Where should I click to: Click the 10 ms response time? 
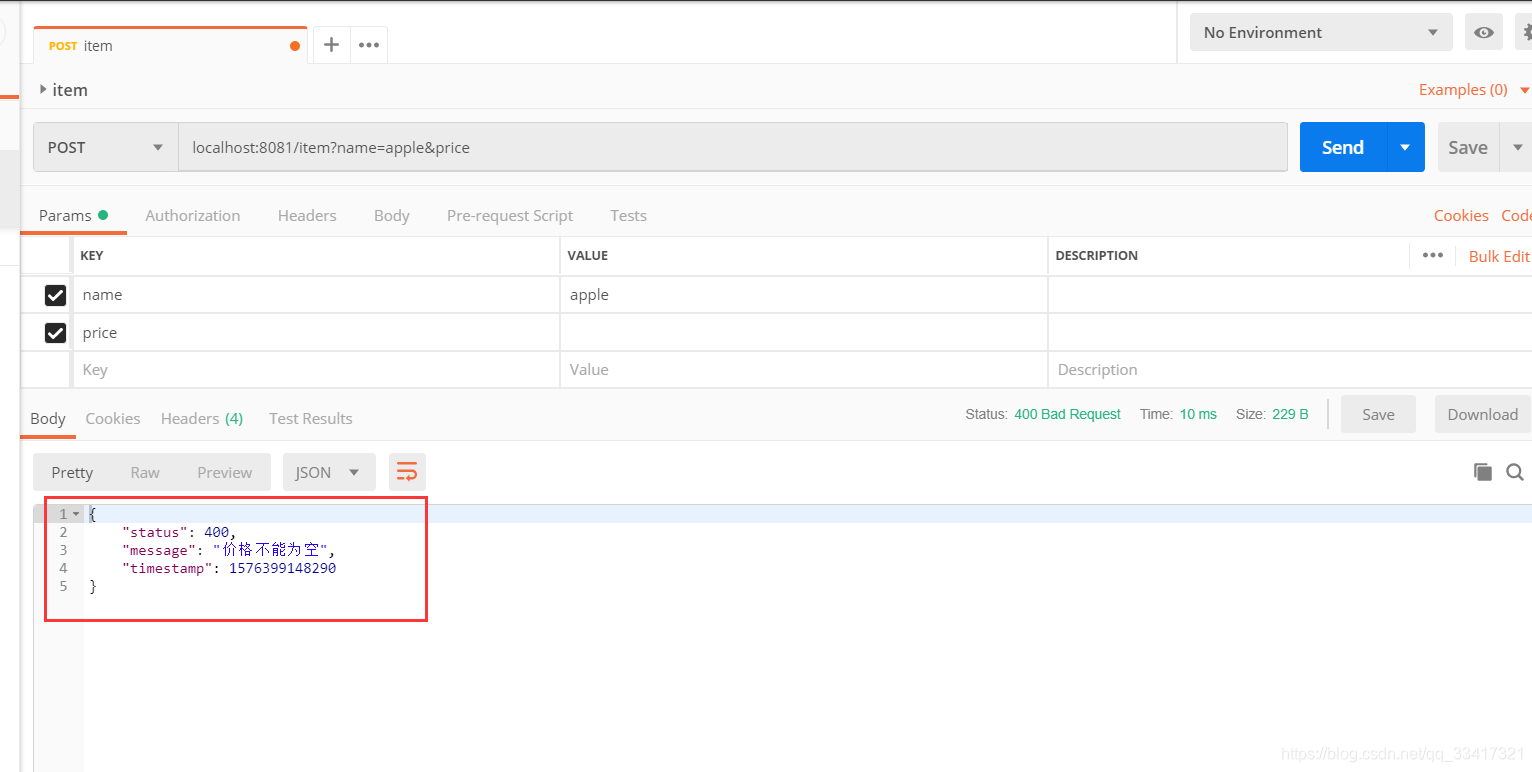point(1198,414)
